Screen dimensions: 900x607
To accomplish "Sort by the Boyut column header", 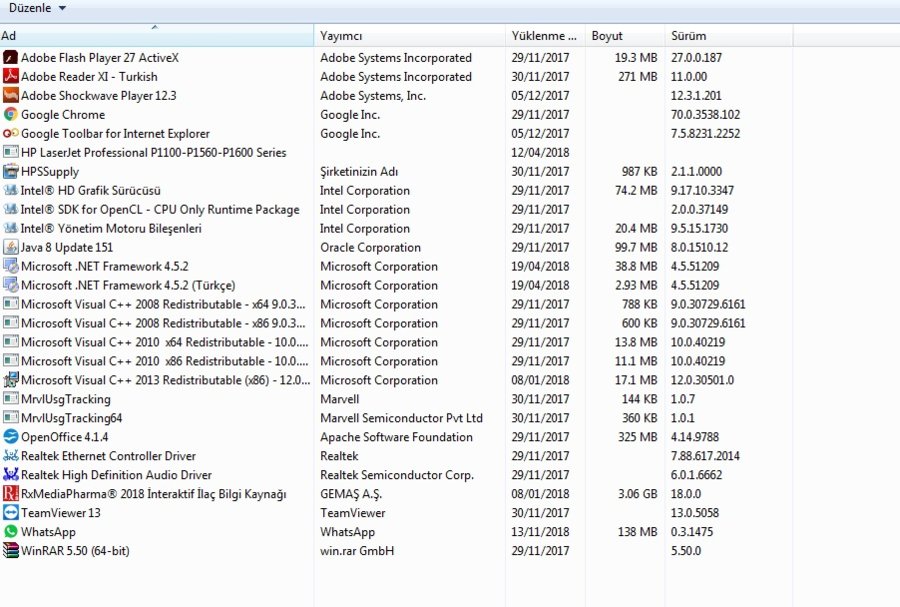I will click(624, 36).
